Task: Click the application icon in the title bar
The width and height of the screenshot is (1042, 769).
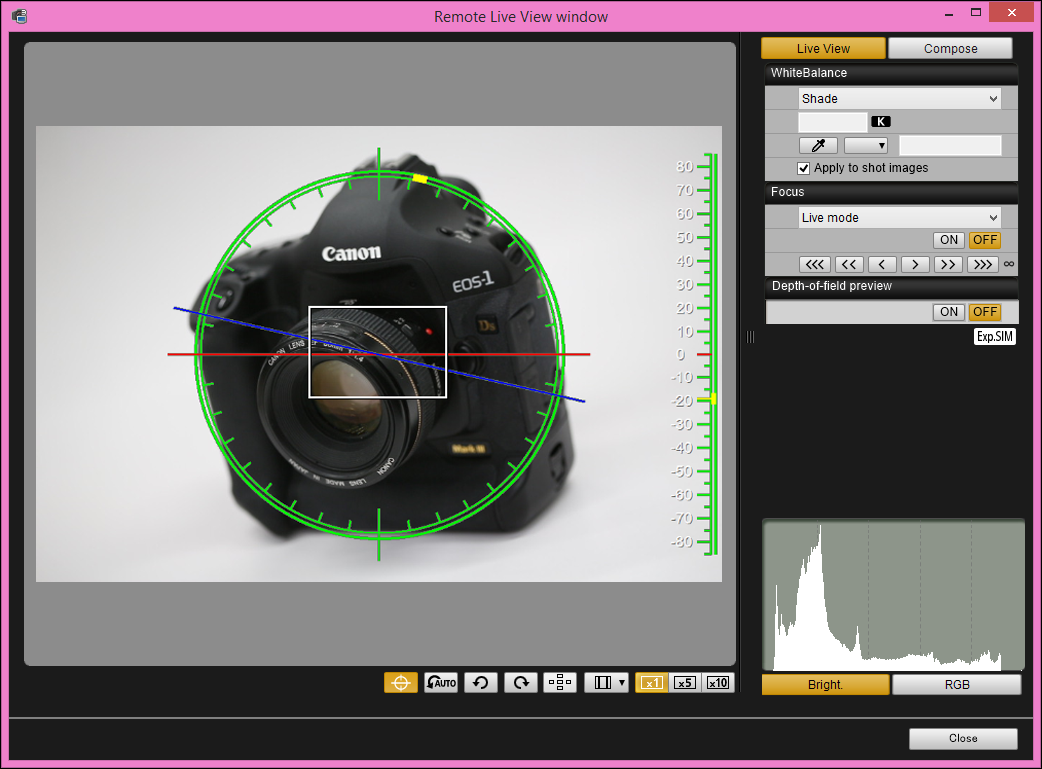Action: (x=20, y=16)
